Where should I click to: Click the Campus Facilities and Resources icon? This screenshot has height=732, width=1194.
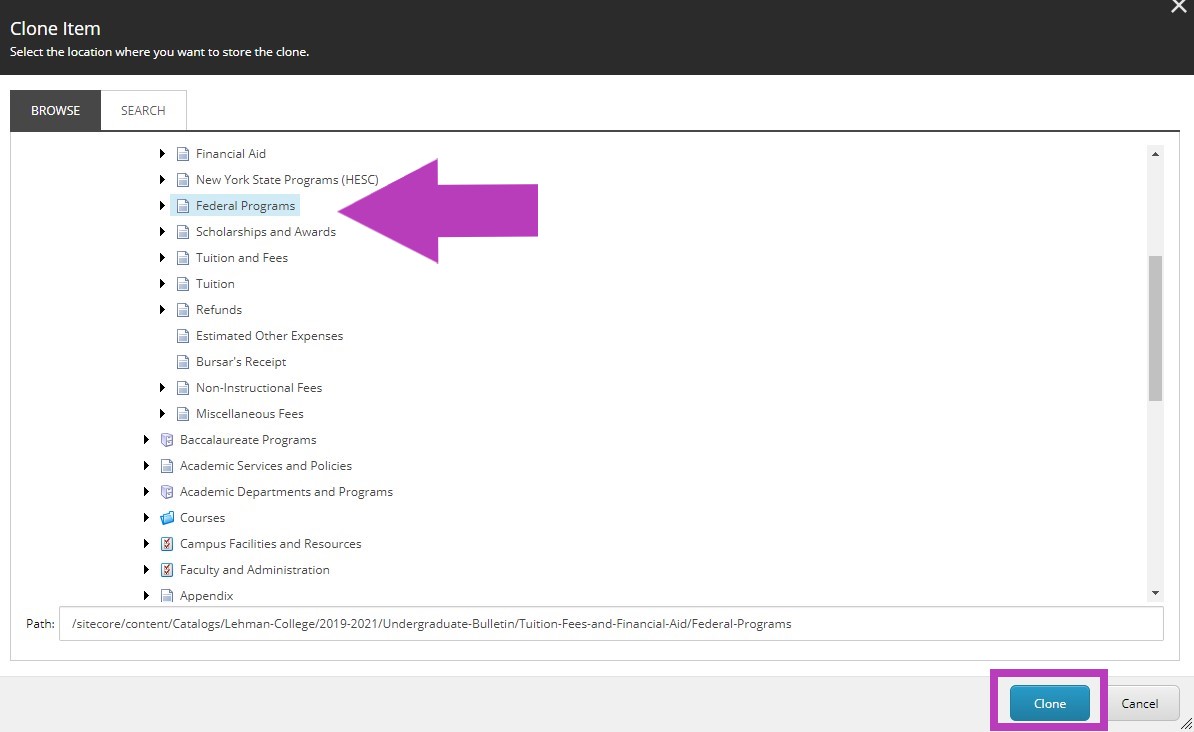167,544
